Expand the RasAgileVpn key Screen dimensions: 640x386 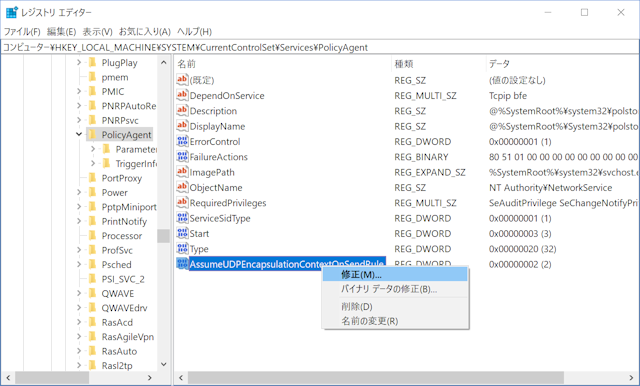tap(79, 336)
